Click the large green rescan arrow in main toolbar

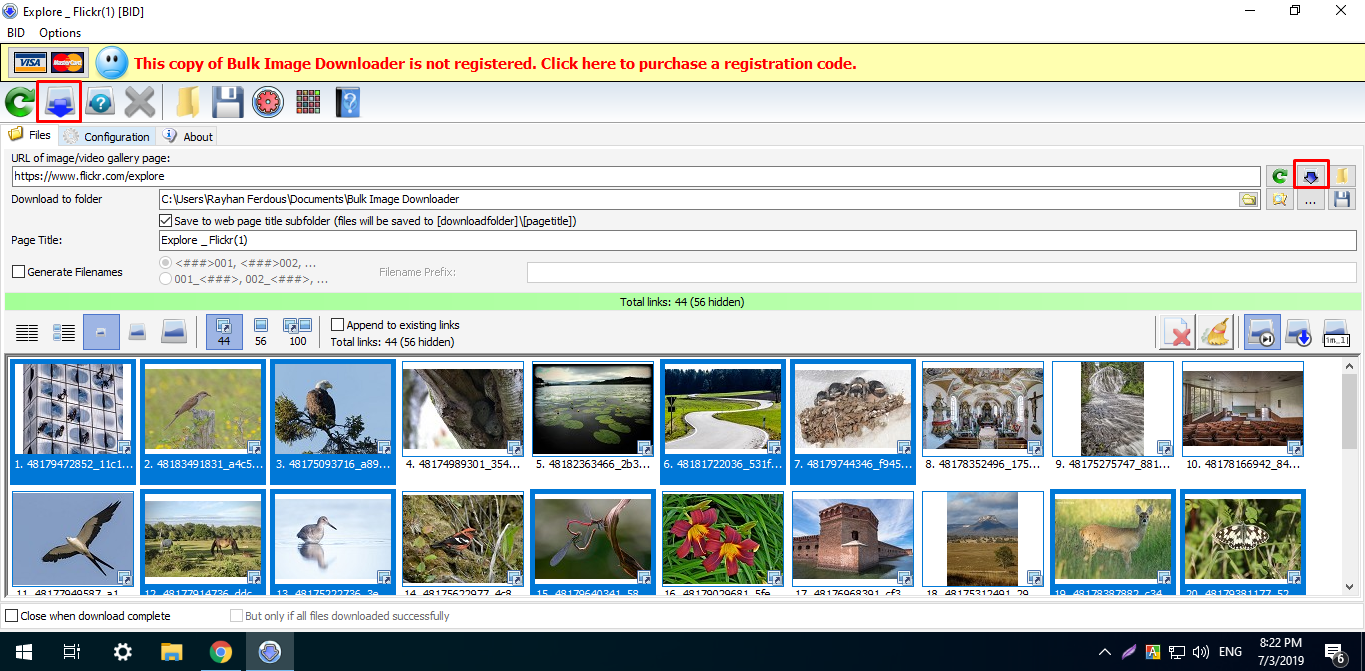19,102
